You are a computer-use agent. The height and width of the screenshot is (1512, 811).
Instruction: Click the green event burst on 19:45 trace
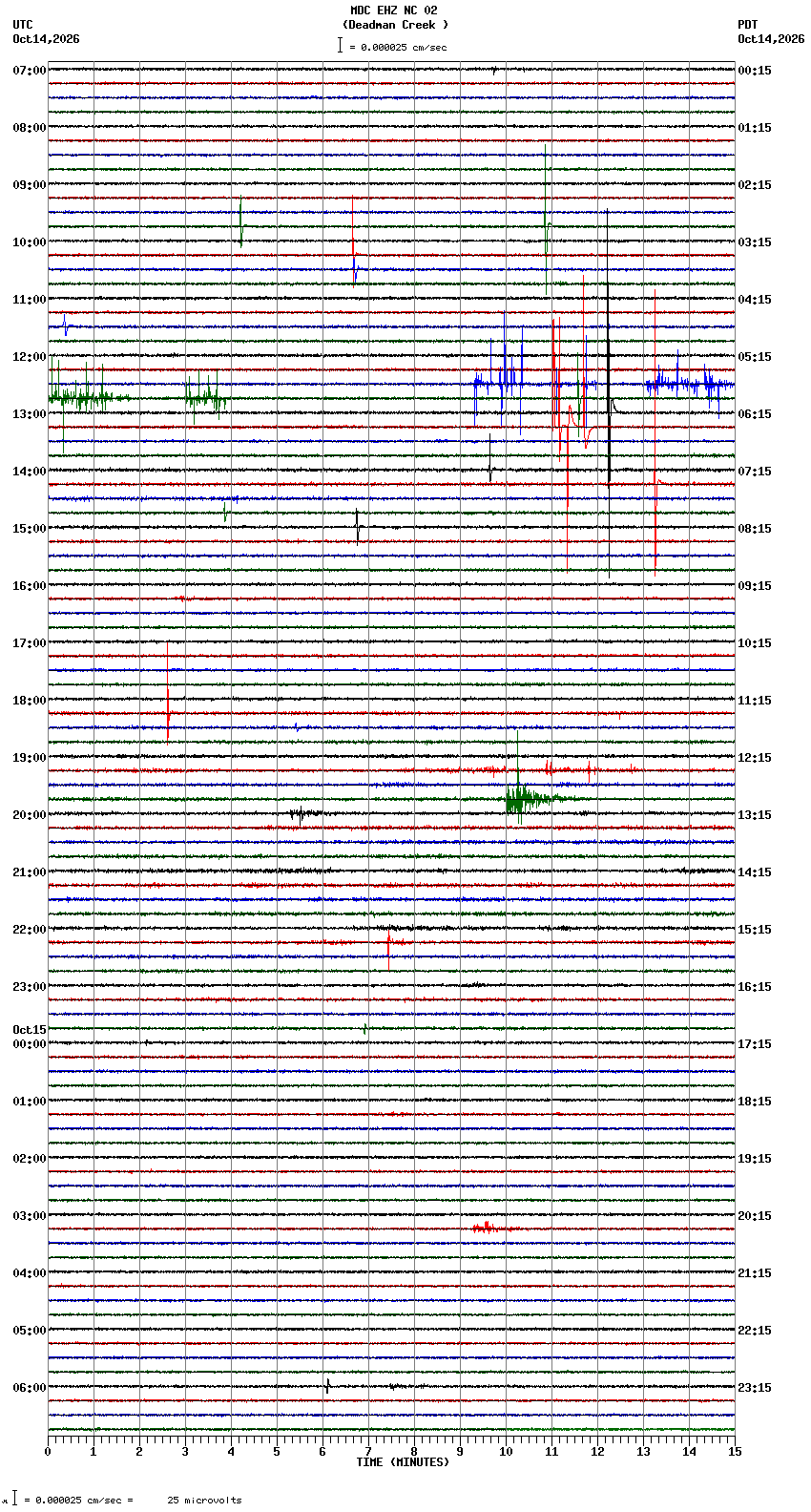530,798
